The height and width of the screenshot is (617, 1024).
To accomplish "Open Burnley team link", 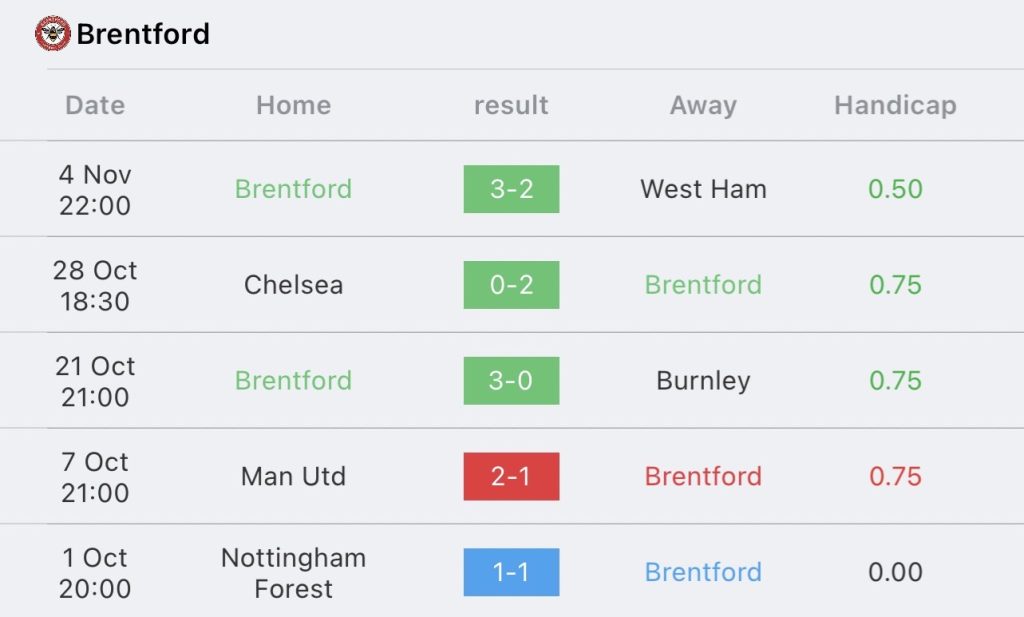I will [703, 381].
